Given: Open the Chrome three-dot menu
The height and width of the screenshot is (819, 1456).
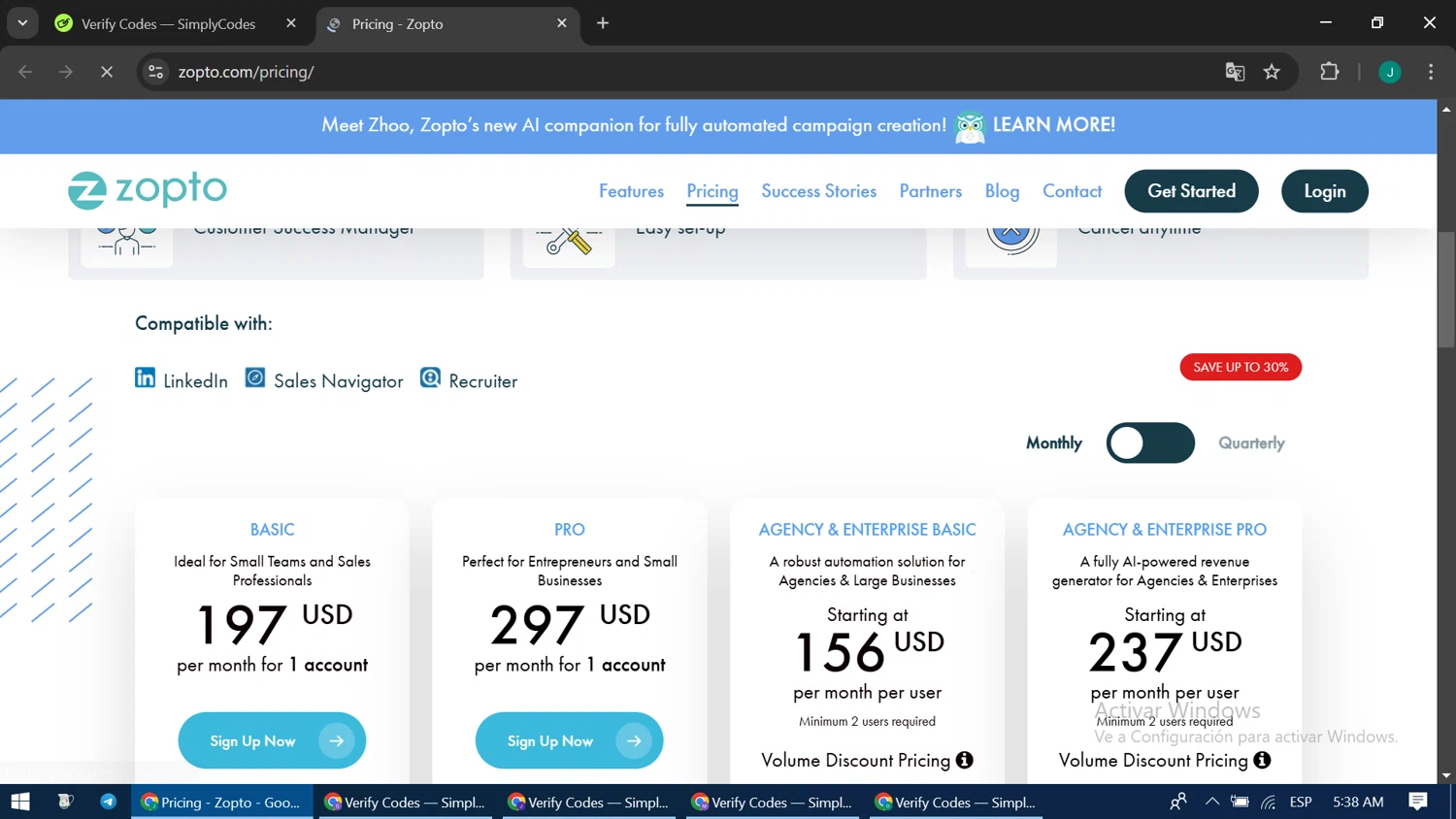Looking at the screenshot, I should (1431, 72).
